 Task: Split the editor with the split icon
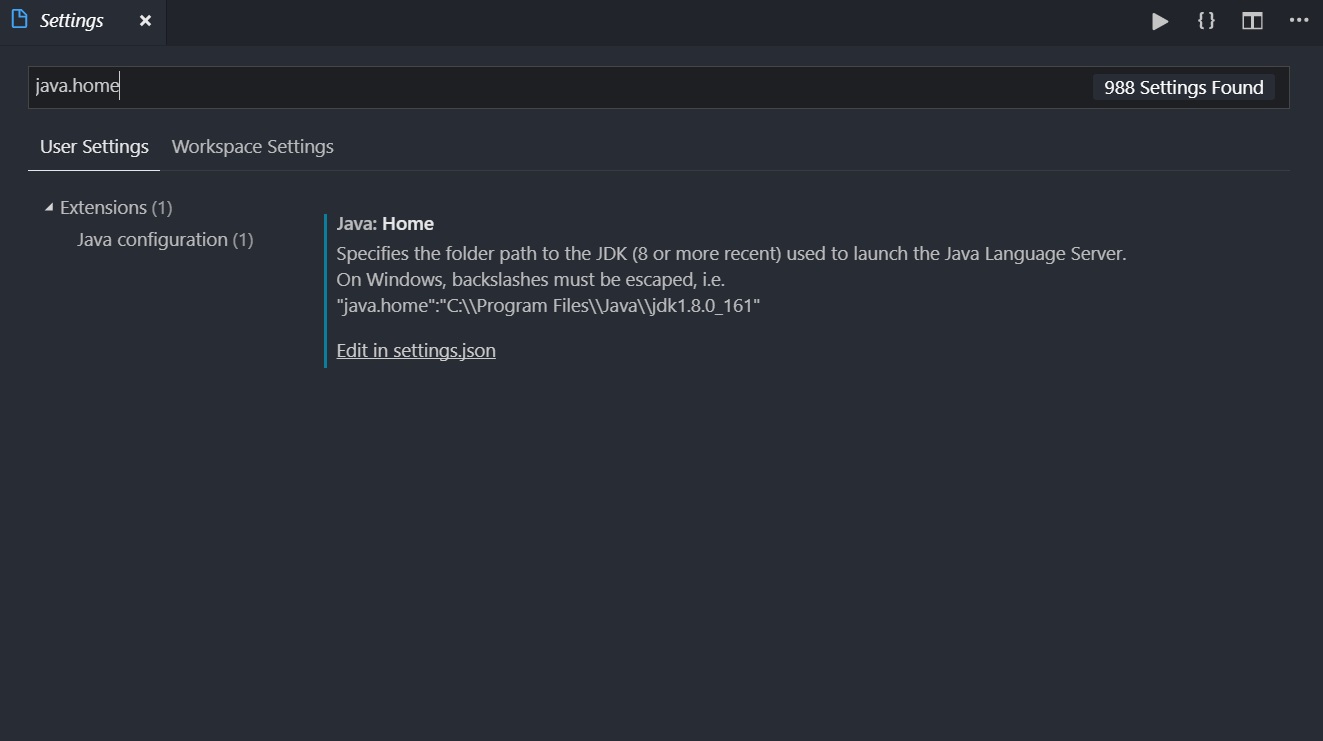tap(1252, 21)
